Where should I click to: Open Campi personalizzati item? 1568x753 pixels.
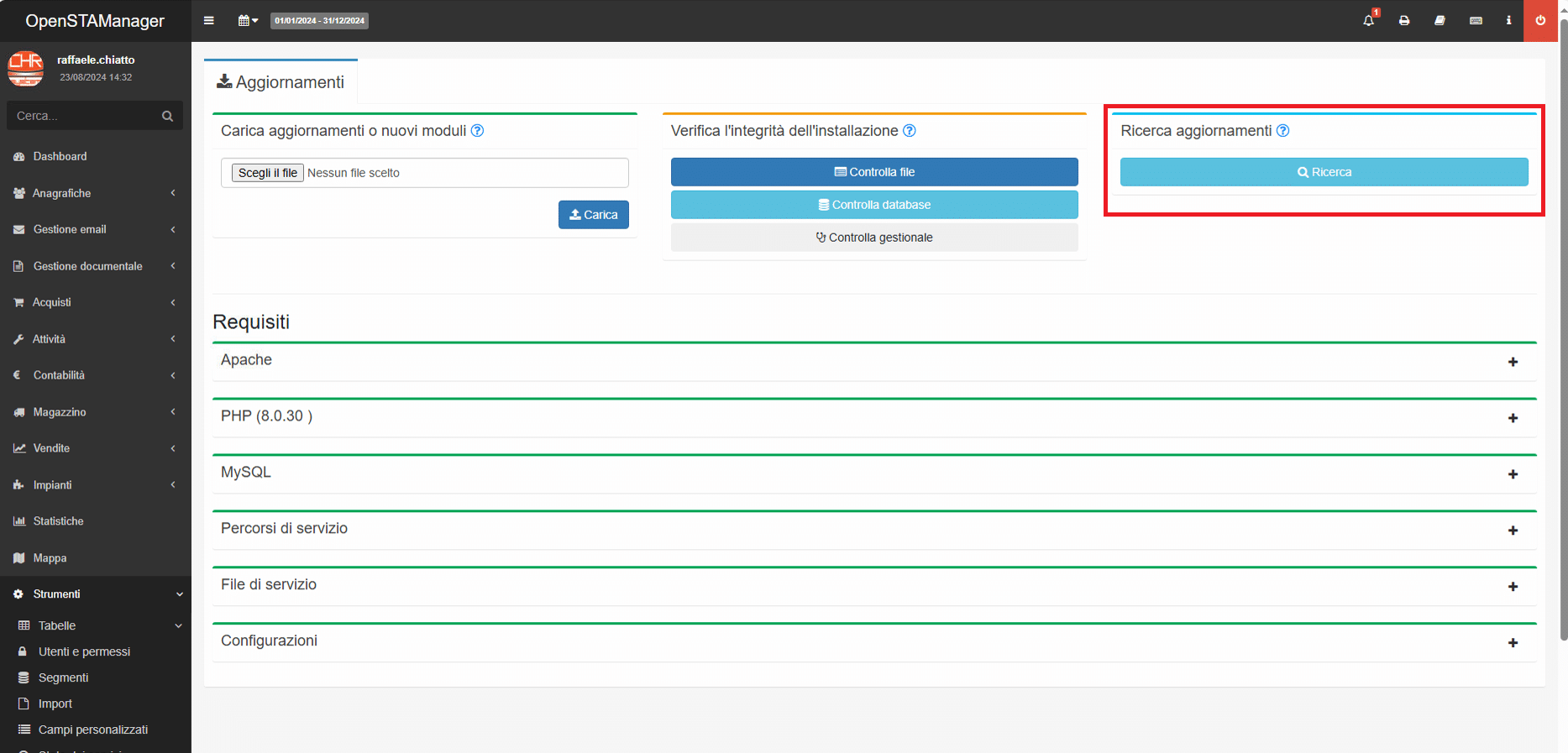92,729
